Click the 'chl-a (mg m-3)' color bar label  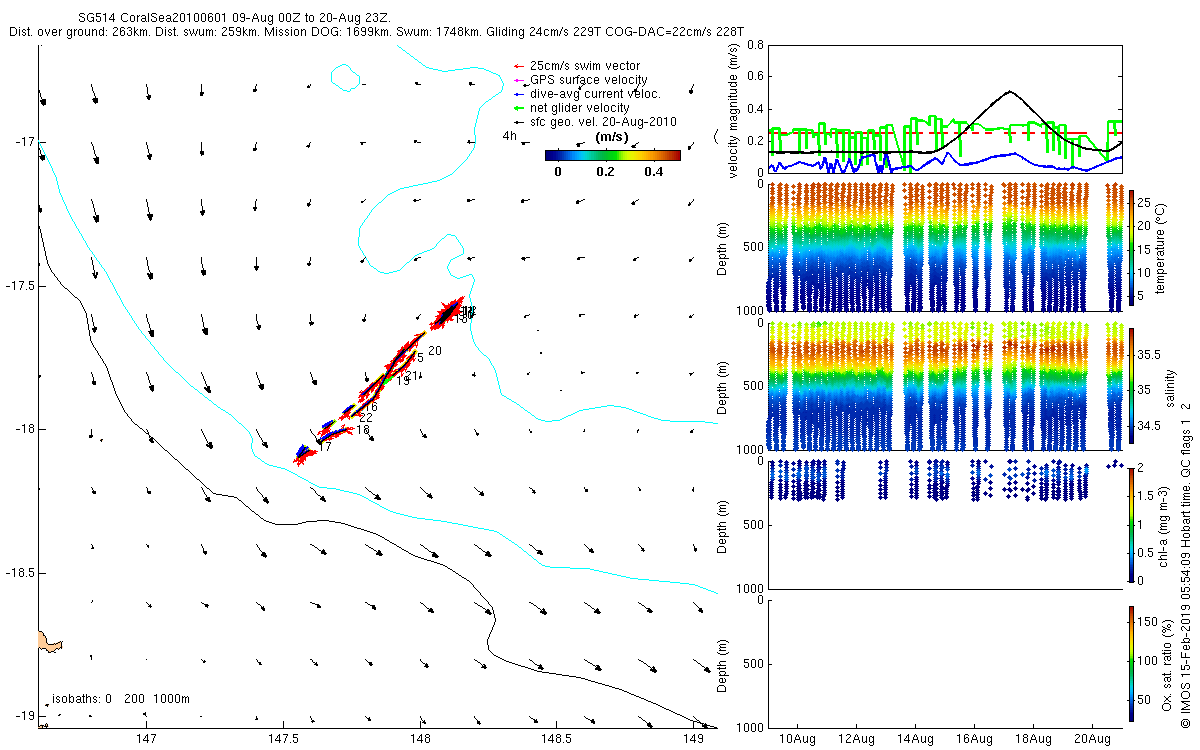(1164, 524)
